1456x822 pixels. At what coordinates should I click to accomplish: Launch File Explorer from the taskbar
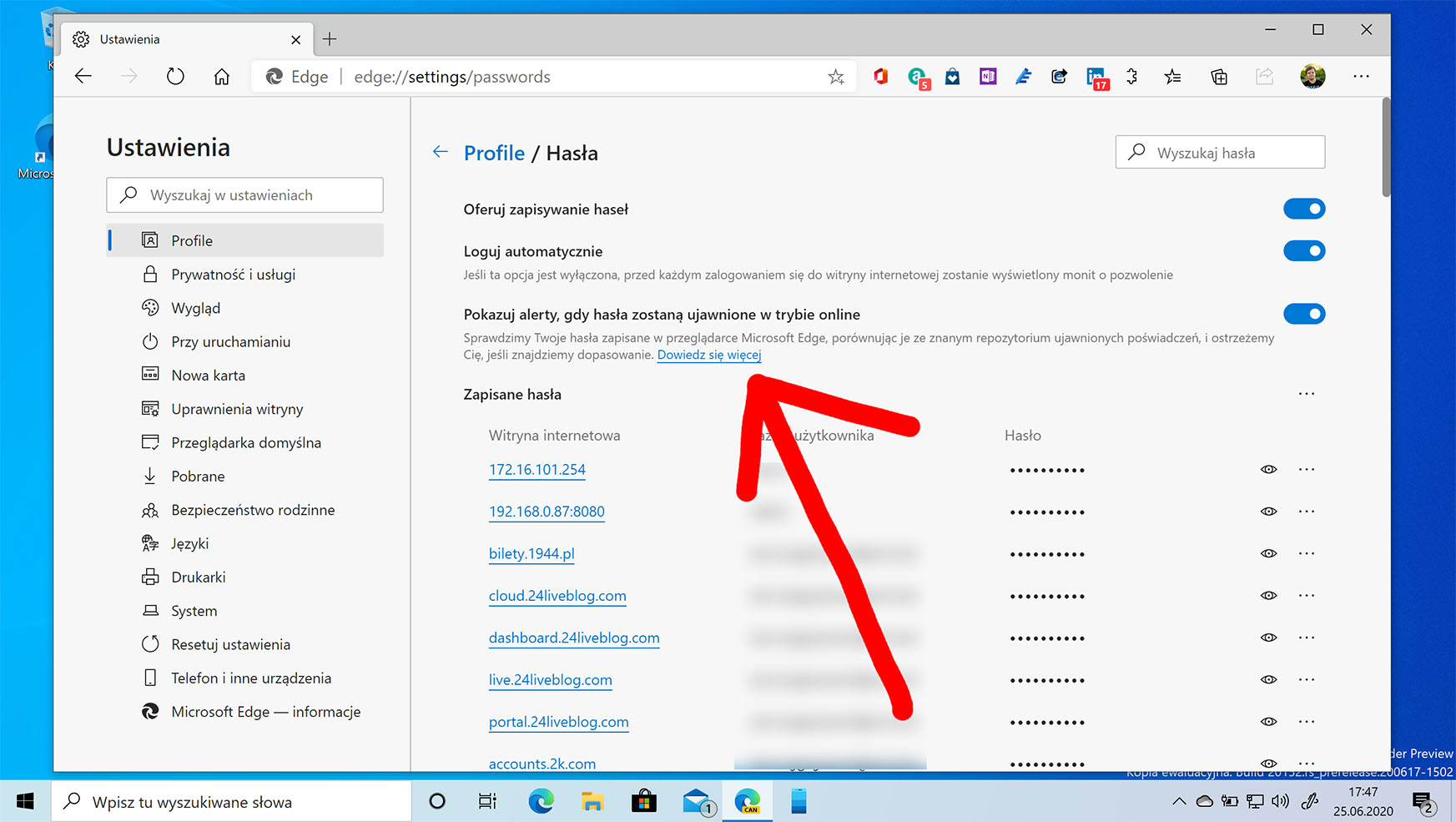point(592,802)
